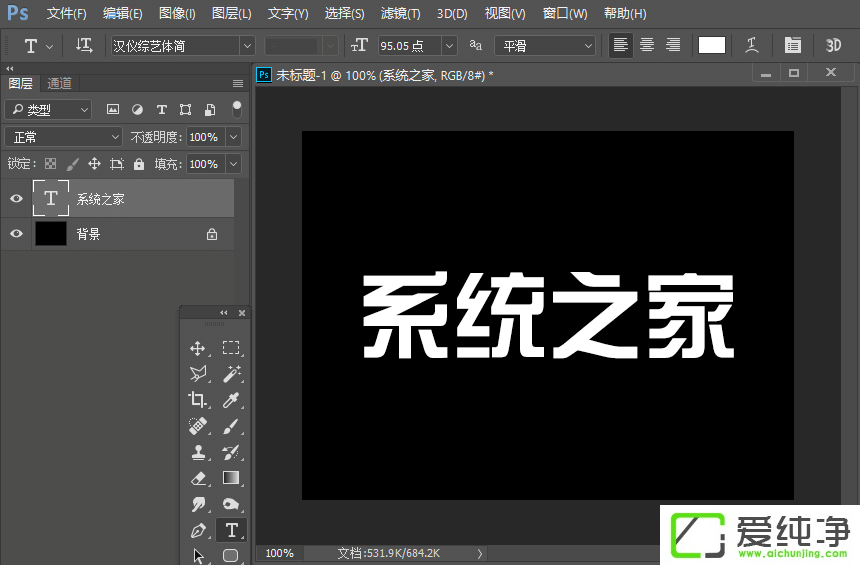
Task: Toggle the layer filter switch on or off
Action: 237,108
